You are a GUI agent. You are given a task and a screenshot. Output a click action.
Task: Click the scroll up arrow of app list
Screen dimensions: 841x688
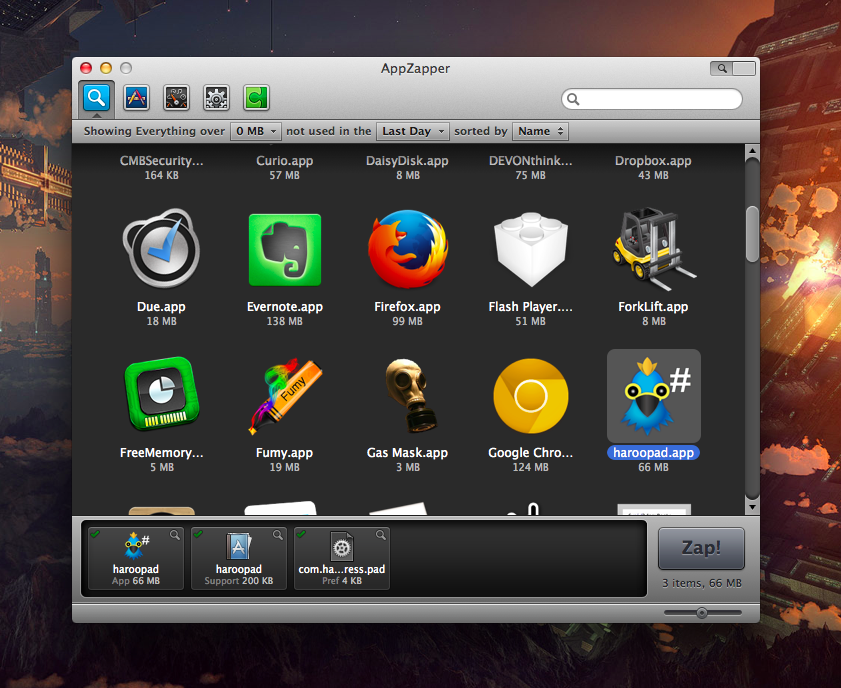753,151
